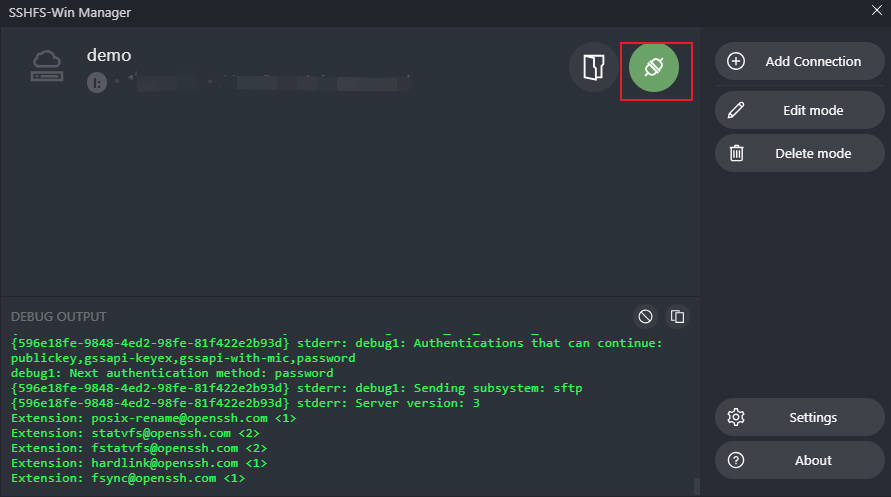Click the debug output vertical scrollbar
This screenshot has width=891, height=497.
click(x=695, y=487)
